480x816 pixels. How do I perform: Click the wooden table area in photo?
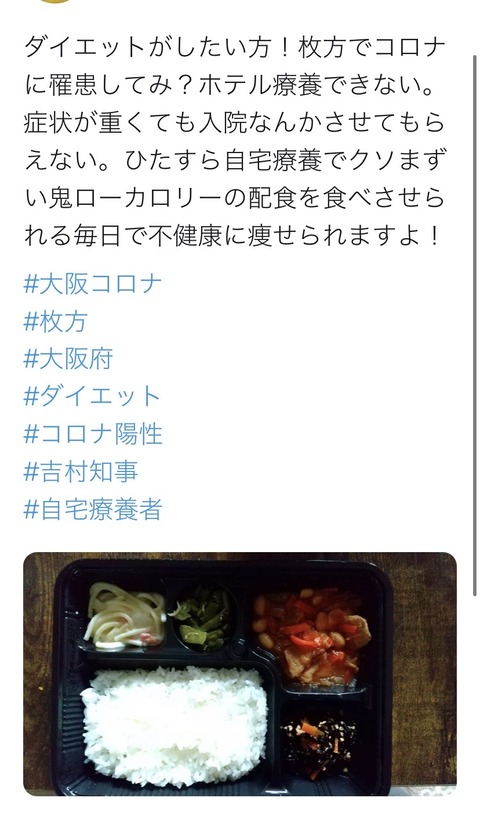click(423, 677)
